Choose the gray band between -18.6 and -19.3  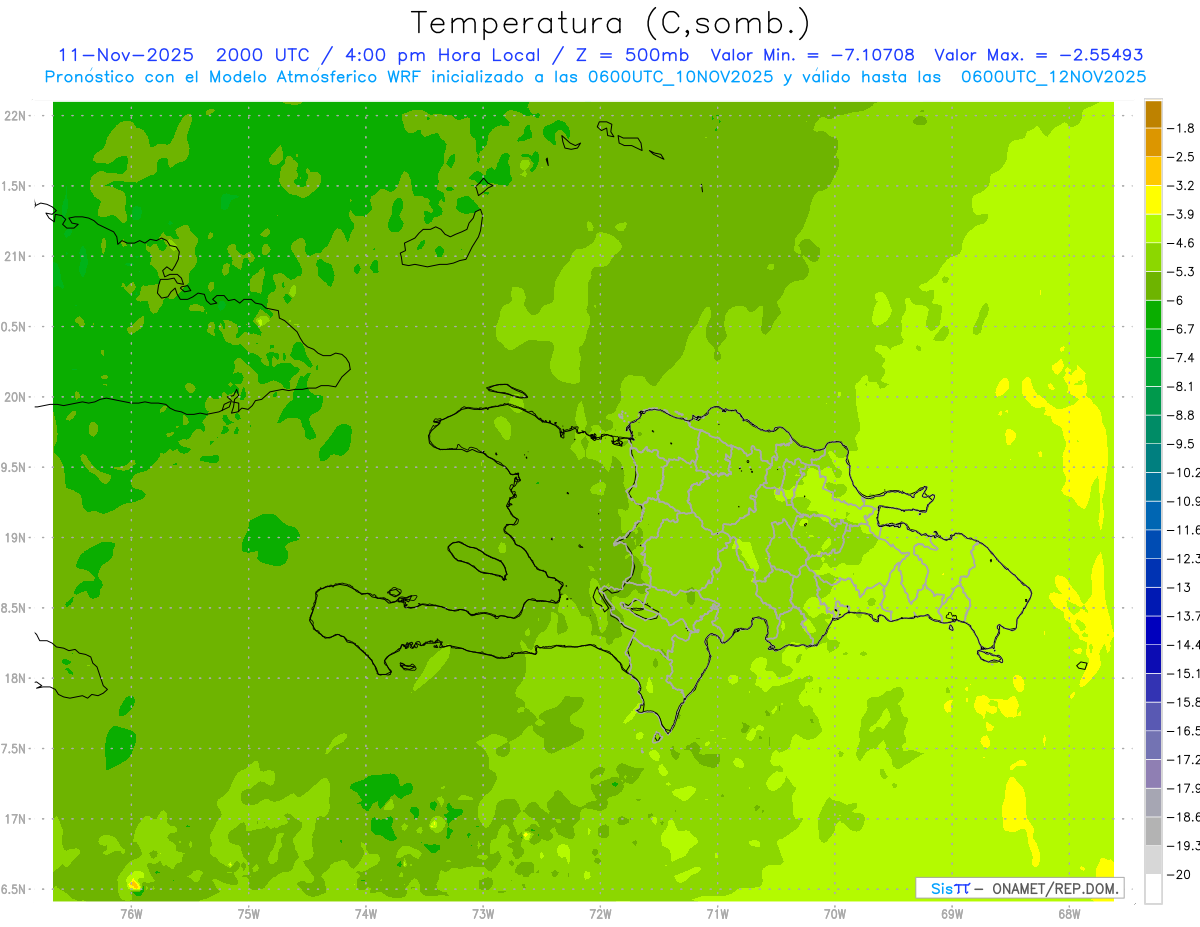point(1154,831)
